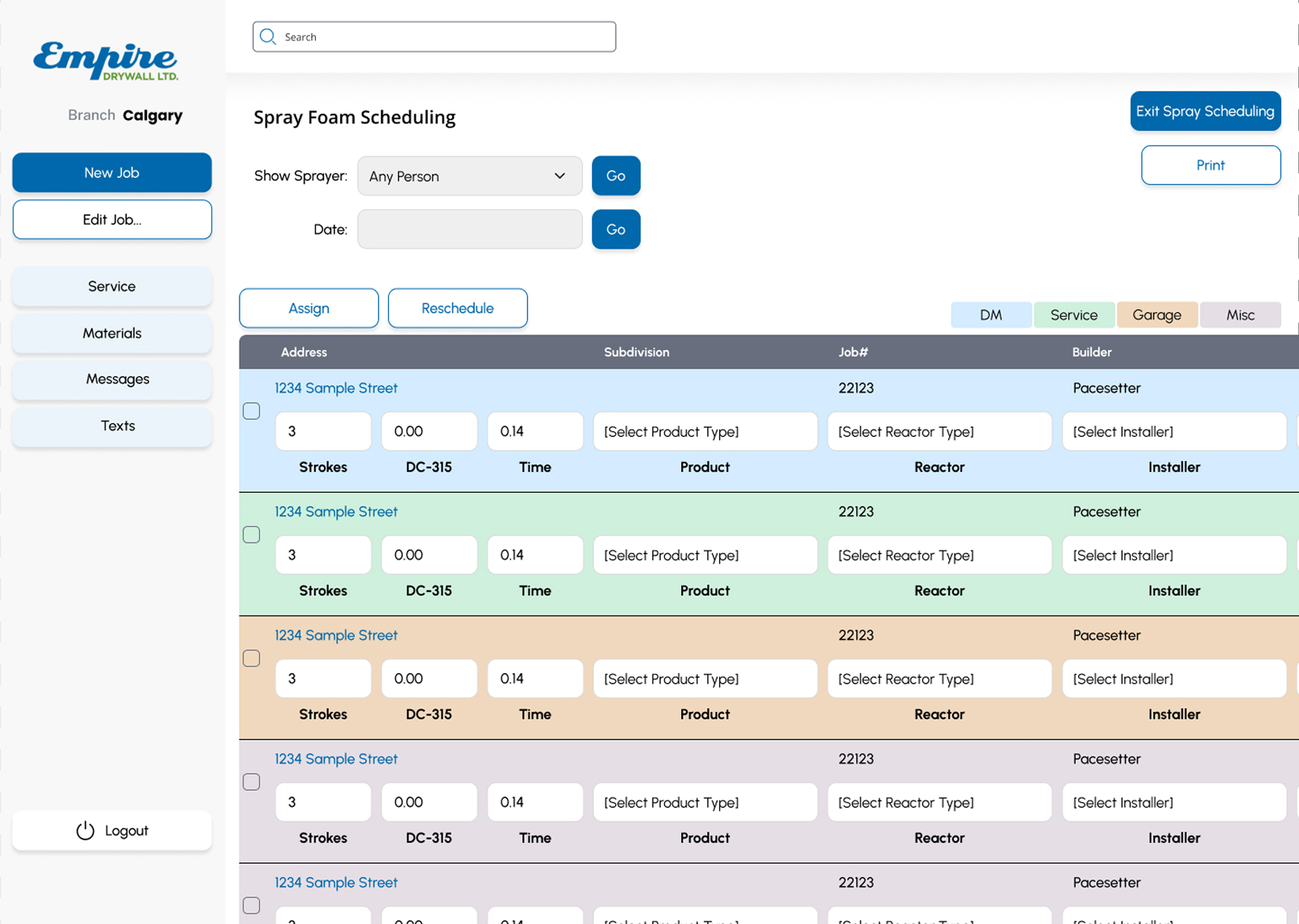
Task: Click the New Job button
Action: 111,172
